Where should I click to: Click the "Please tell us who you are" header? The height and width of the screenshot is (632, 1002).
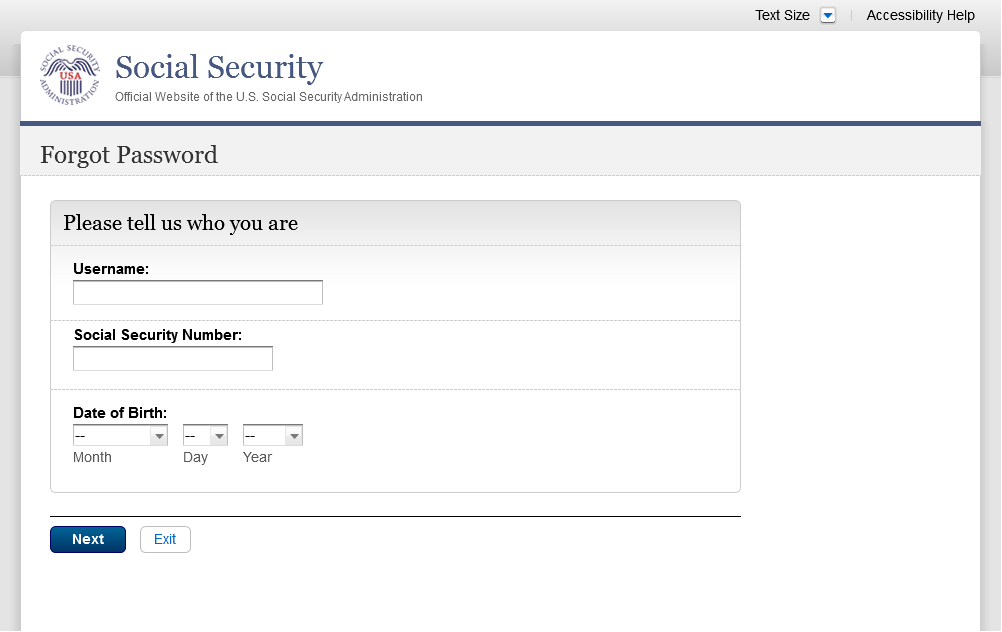point(181,223)
